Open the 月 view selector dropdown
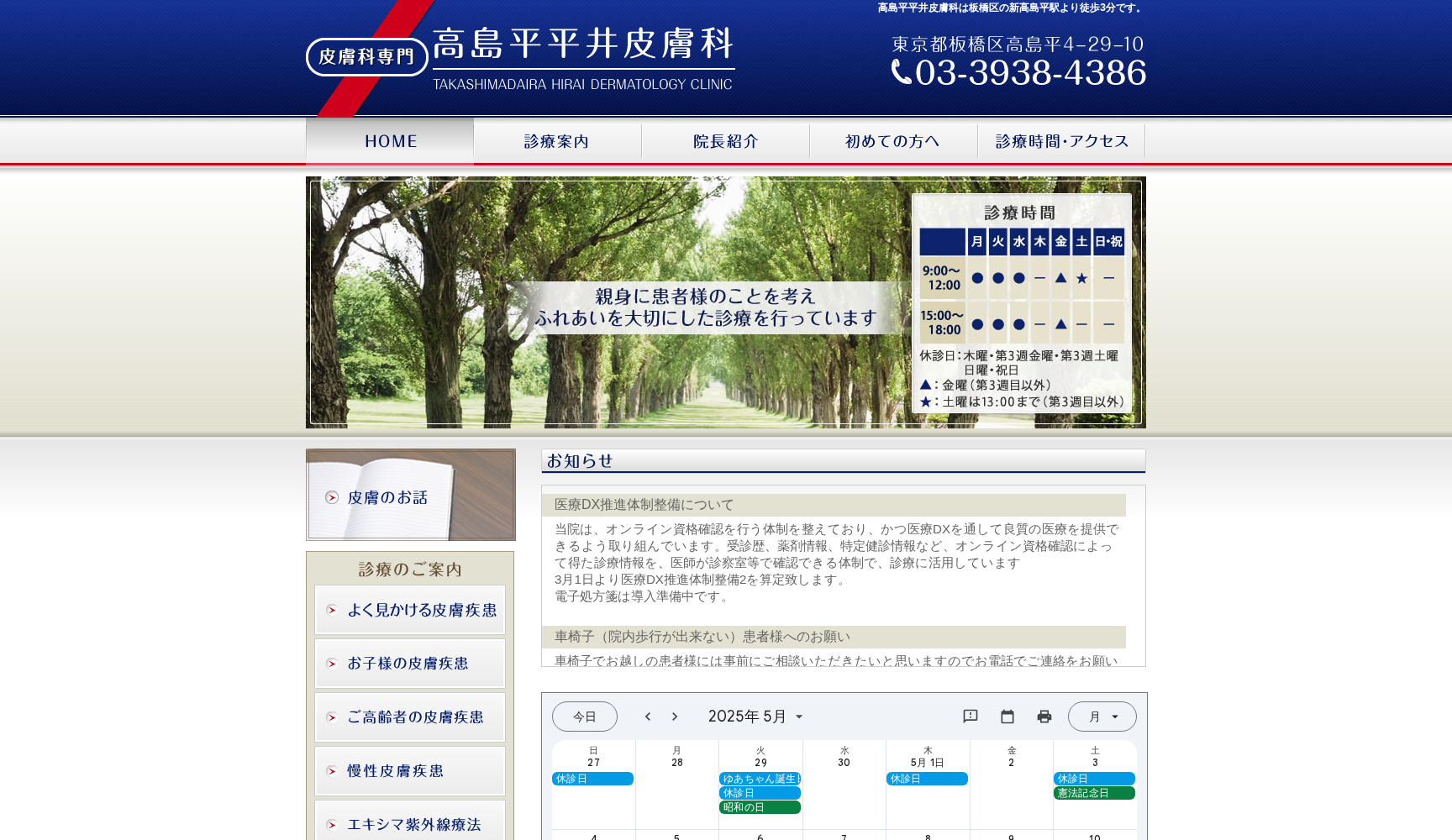1452x840 pixels. click(x=1102, y=717)
